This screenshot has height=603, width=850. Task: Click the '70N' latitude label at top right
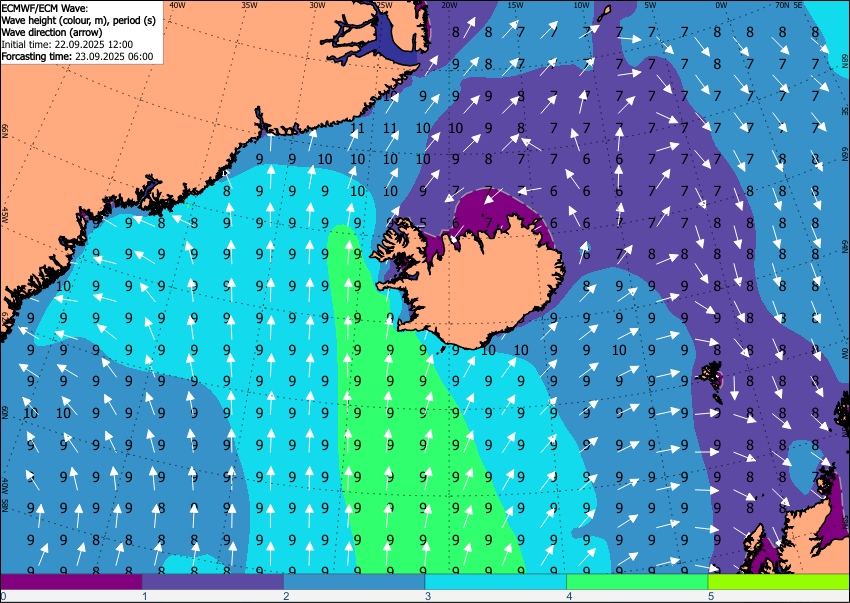tap(782, 5)
